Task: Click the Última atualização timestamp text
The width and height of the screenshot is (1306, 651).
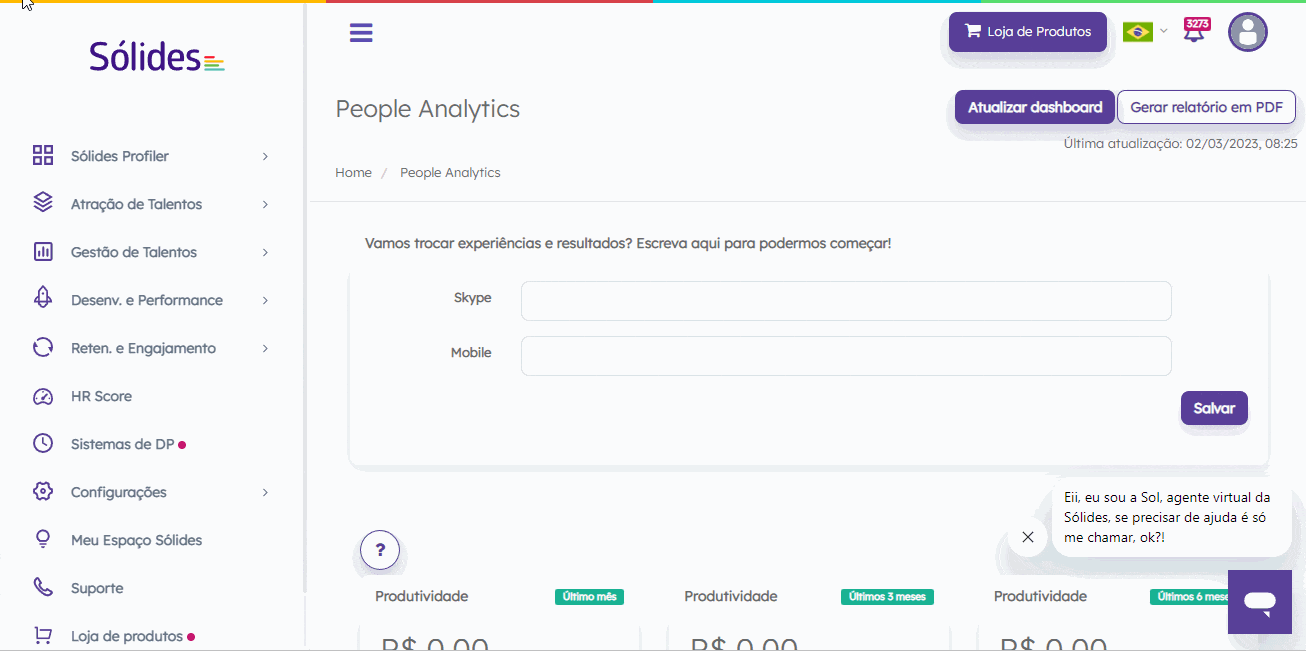Action: coord(1180,144)
